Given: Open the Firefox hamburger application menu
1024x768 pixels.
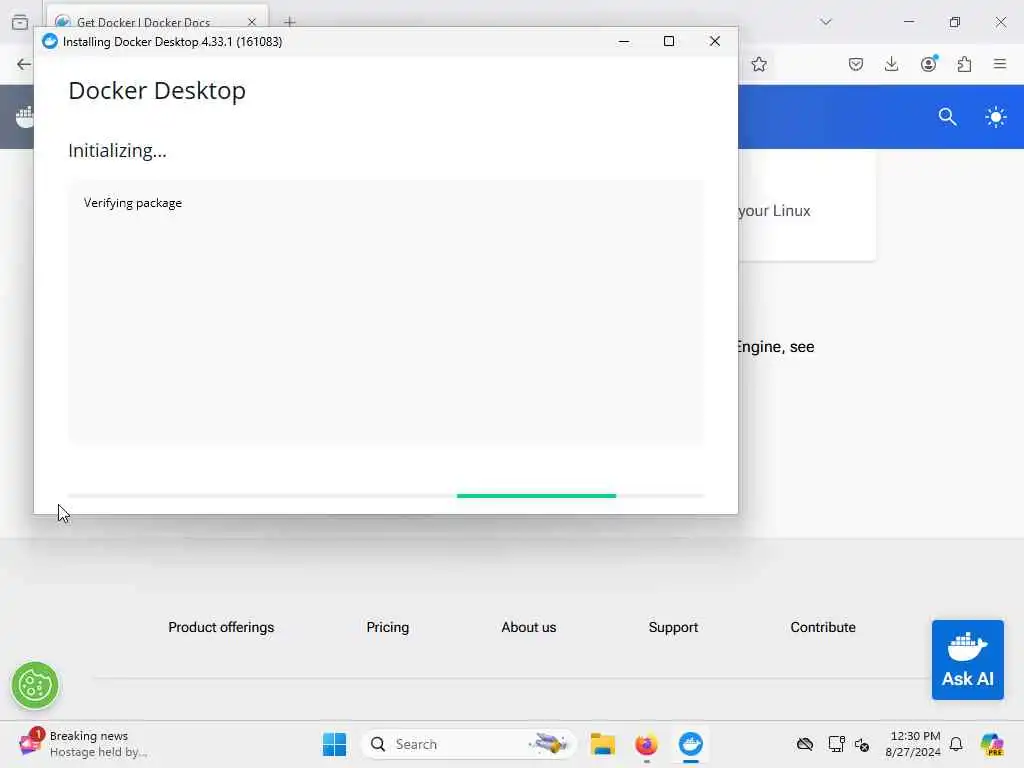Looking at the screenshot, I should click(x=1000, y=64).
